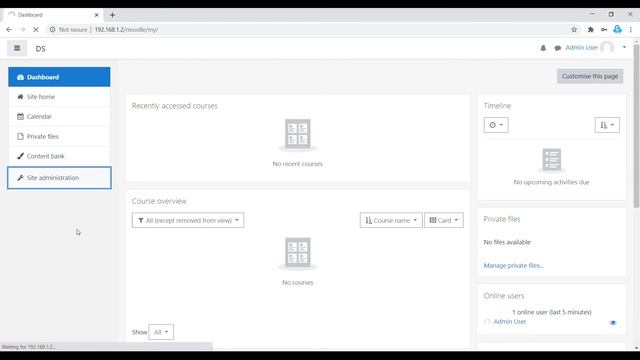The image size is (640, 360).
Task: Click the browser back arrow
Action: pos(9,29)
